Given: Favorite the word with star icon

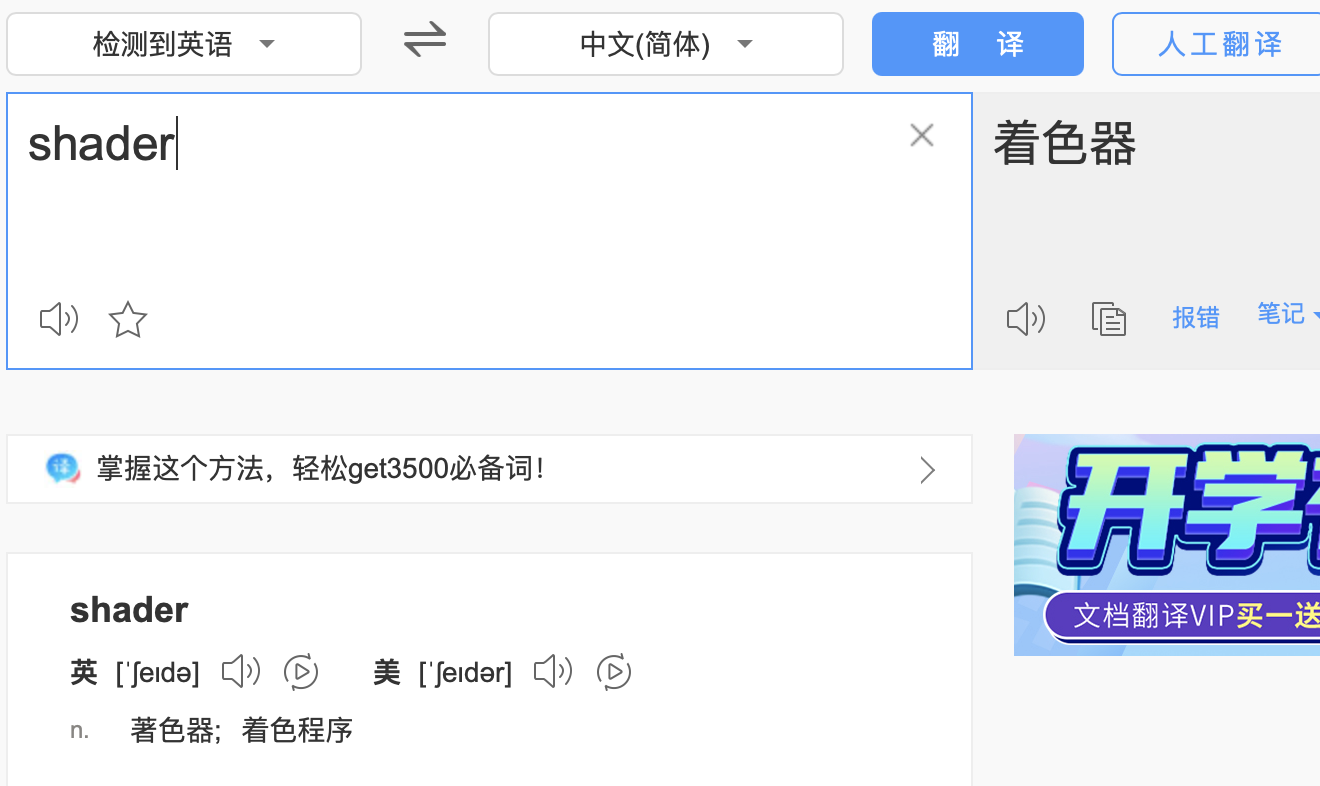Looking at the screenshot, I should coord(128,320).
